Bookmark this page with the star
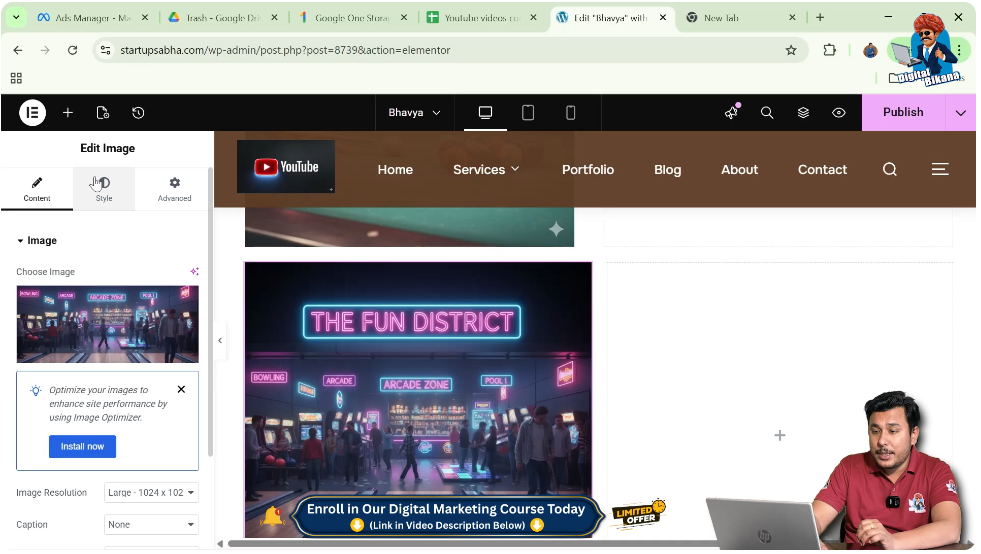This screenshot has height=554, width=981. tap(791, 50)
